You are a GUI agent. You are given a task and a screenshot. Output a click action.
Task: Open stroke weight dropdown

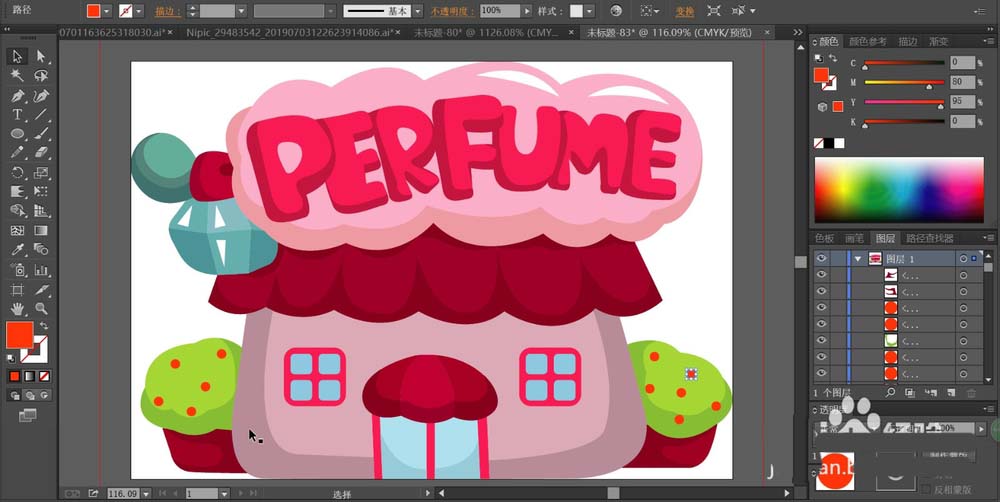241,11
